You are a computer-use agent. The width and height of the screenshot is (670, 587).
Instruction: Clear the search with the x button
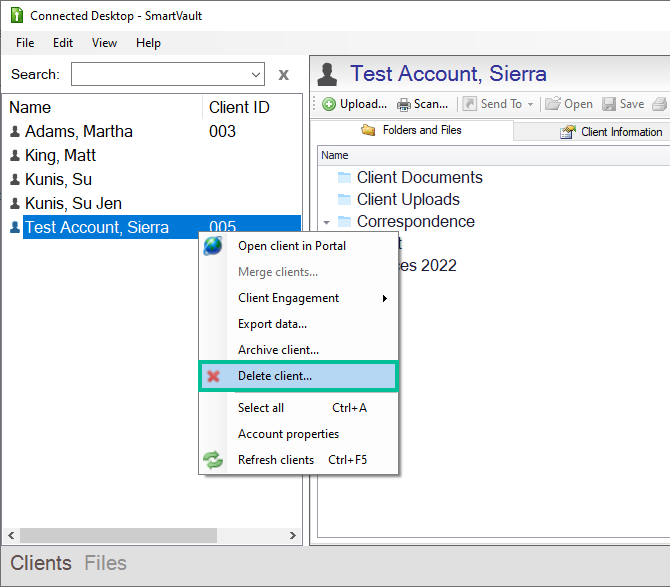coord(283,75)
